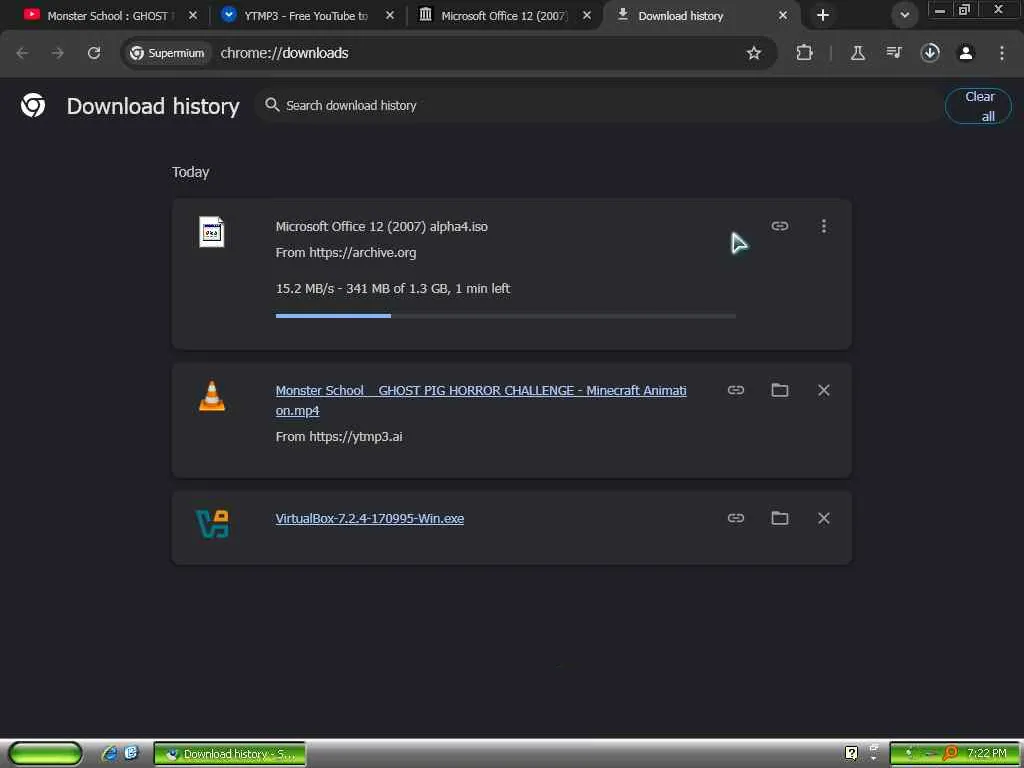Viewport: 1024px width, 768px height.
Task: Close the Microsoft Office 12 tab
Action: pos(587,15)
